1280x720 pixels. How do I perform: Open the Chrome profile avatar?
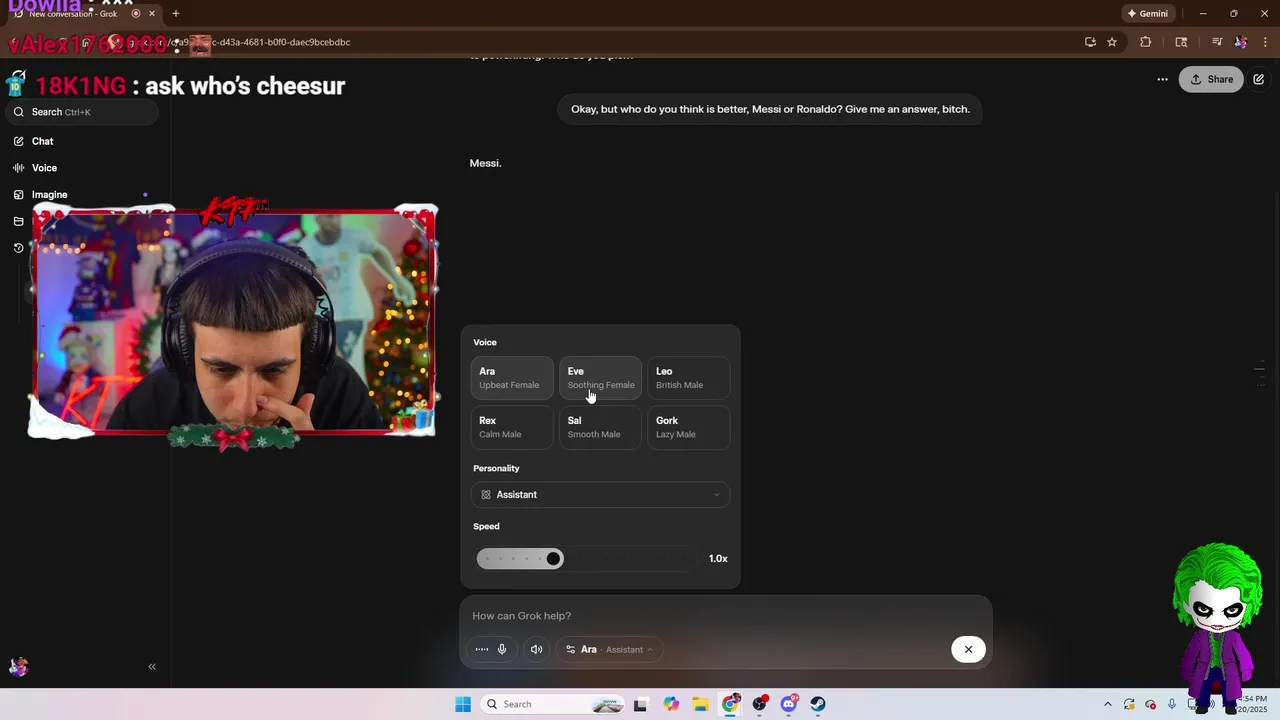[1241, 42]
